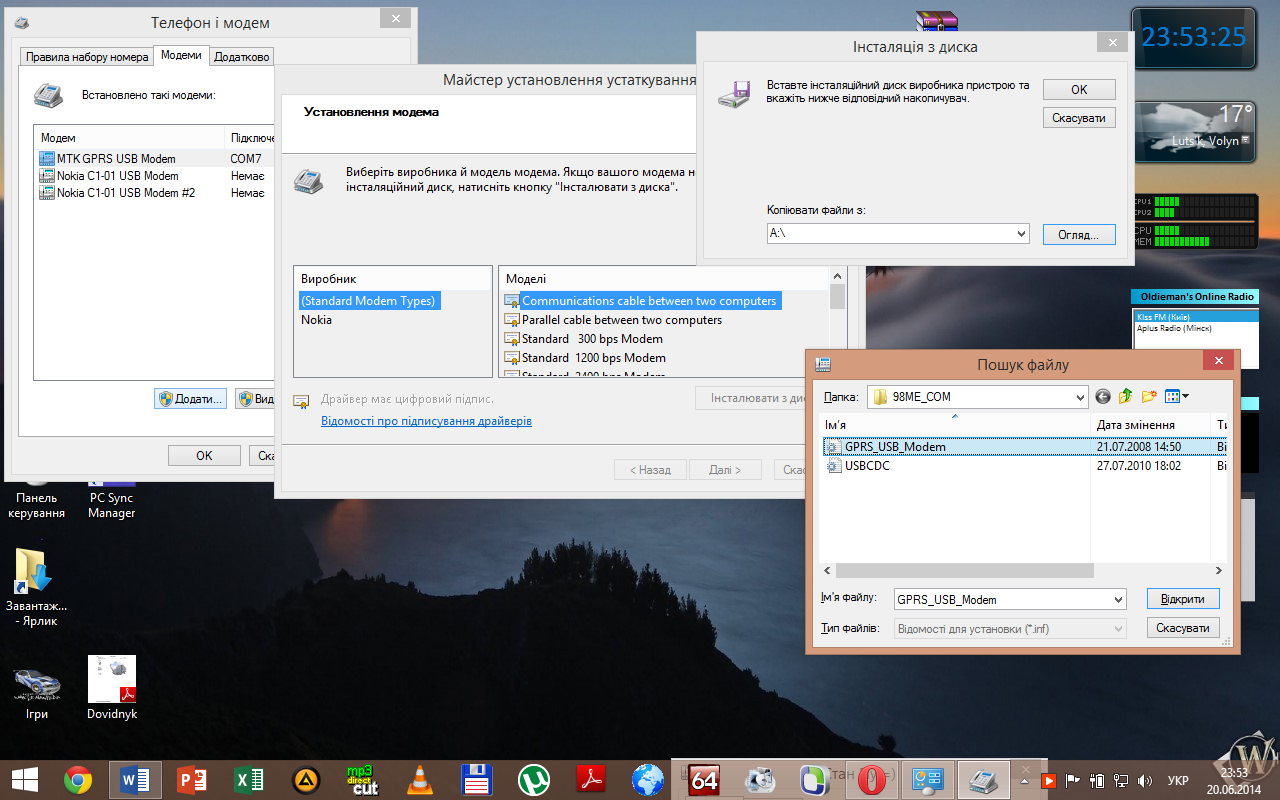
Task: Select Communications cable between two computers
Action: 641,301
